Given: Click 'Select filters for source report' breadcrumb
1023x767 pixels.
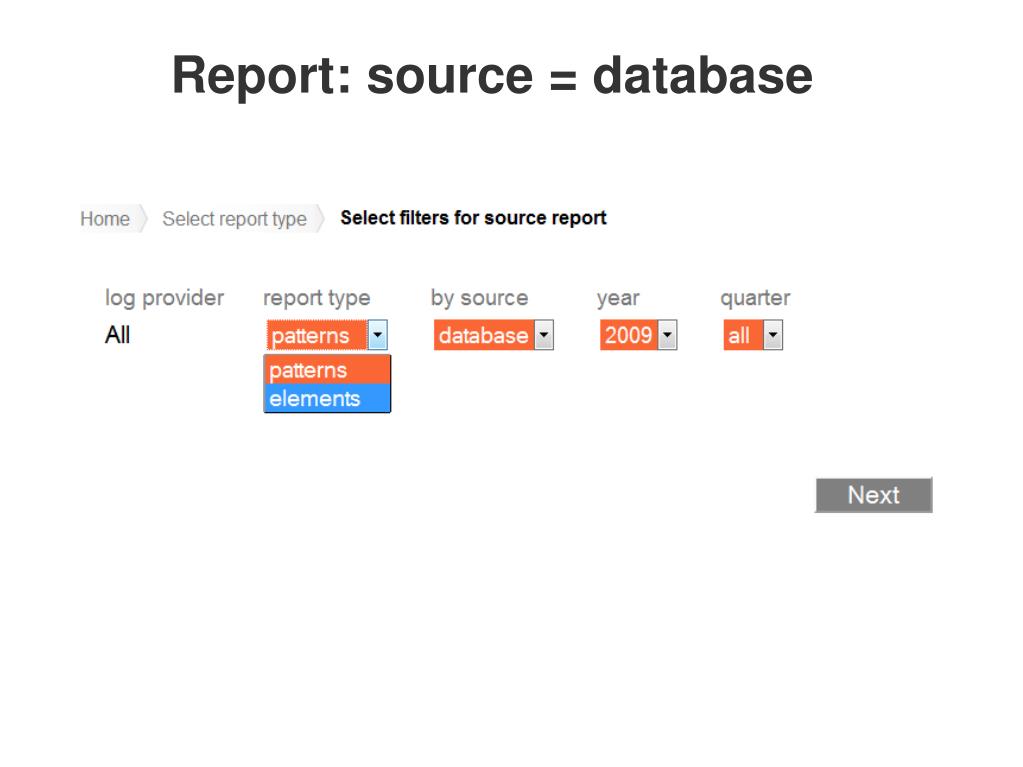Looking at the screenshot, I should (473, 218).
